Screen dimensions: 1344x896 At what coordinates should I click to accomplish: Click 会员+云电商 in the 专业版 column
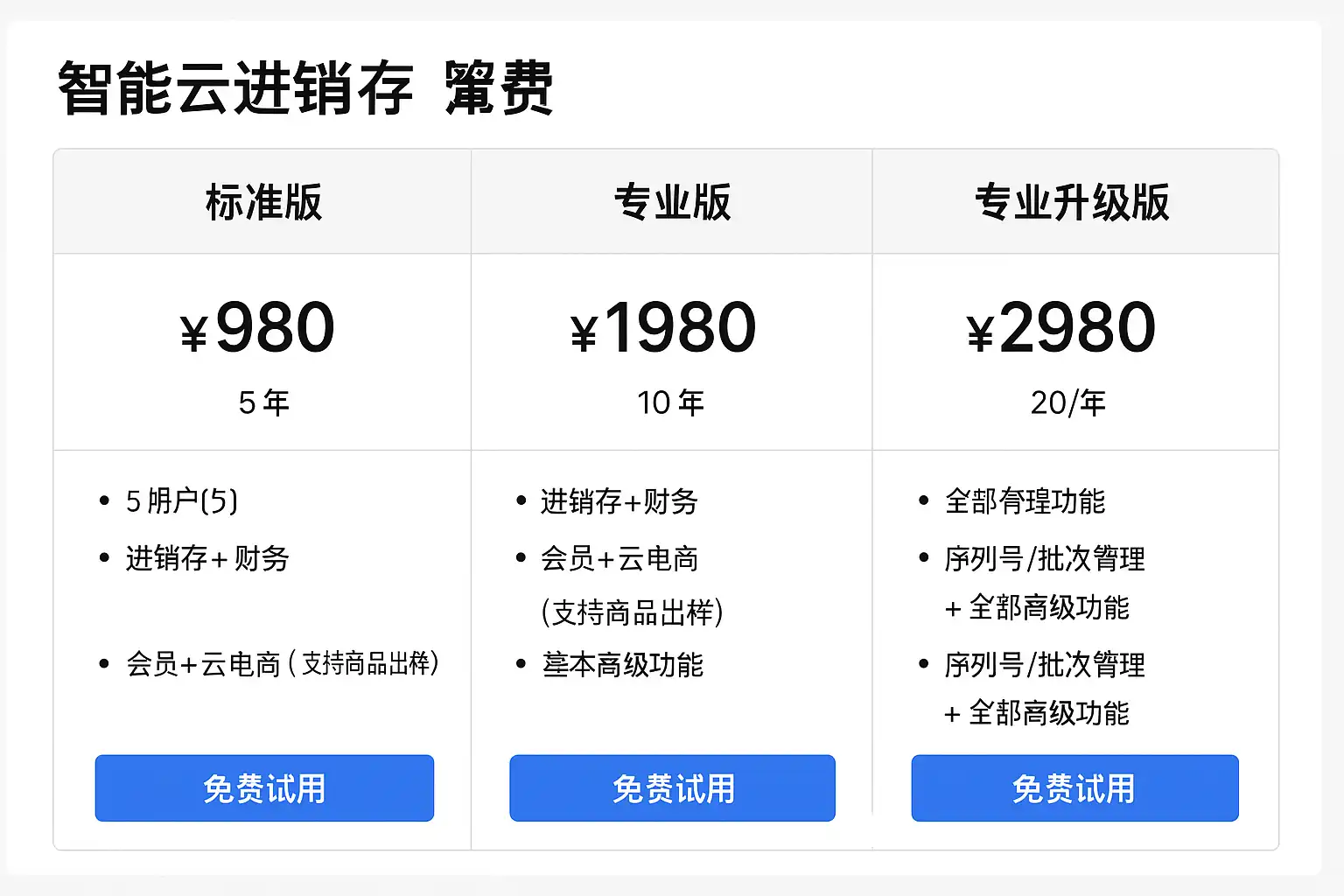619,558
